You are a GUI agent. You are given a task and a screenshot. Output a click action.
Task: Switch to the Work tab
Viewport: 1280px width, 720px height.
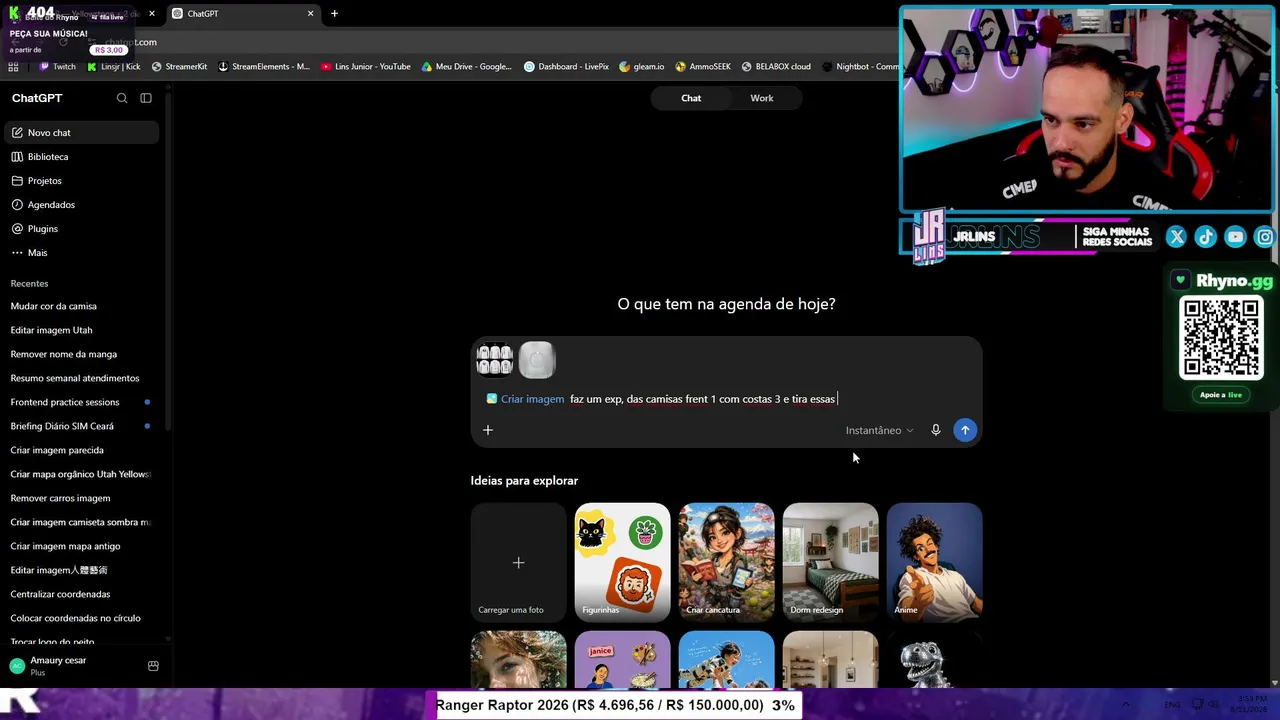[762, 98]
